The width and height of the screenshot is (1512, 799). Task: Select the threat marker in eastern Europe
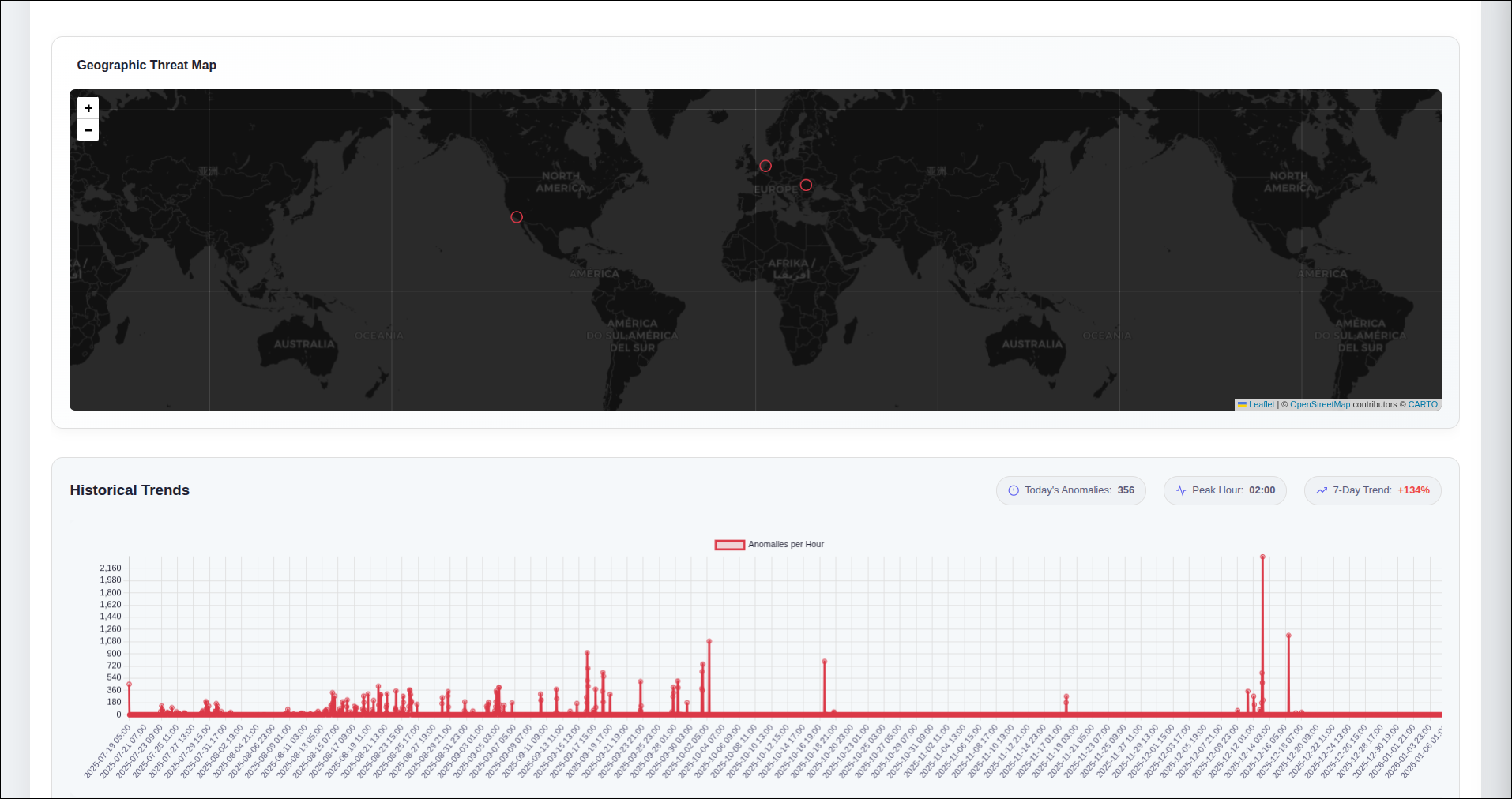(806, 185)
